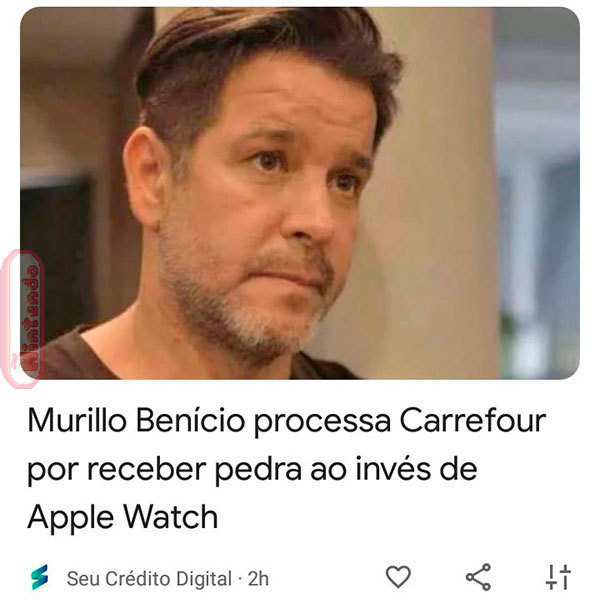The image size is (600, 603).
Task: Tap the Seu Crédito Digital logo icon
Action: [x=40, y=577]
